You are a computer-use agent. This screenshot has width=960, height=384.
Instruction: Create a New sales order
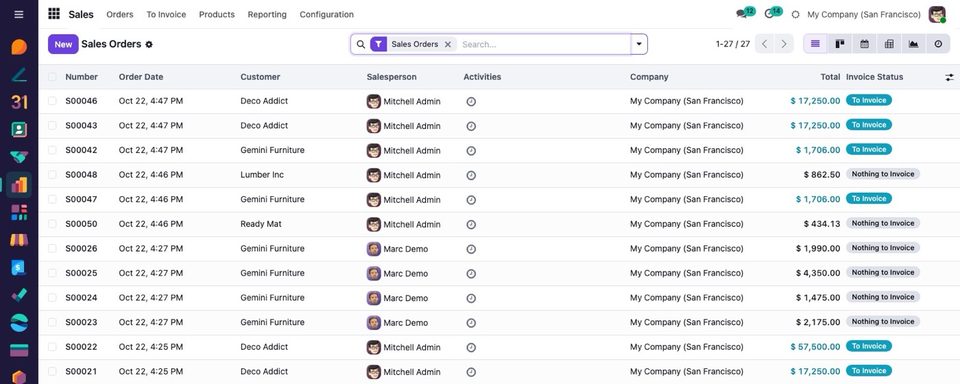tap(63, 44)
